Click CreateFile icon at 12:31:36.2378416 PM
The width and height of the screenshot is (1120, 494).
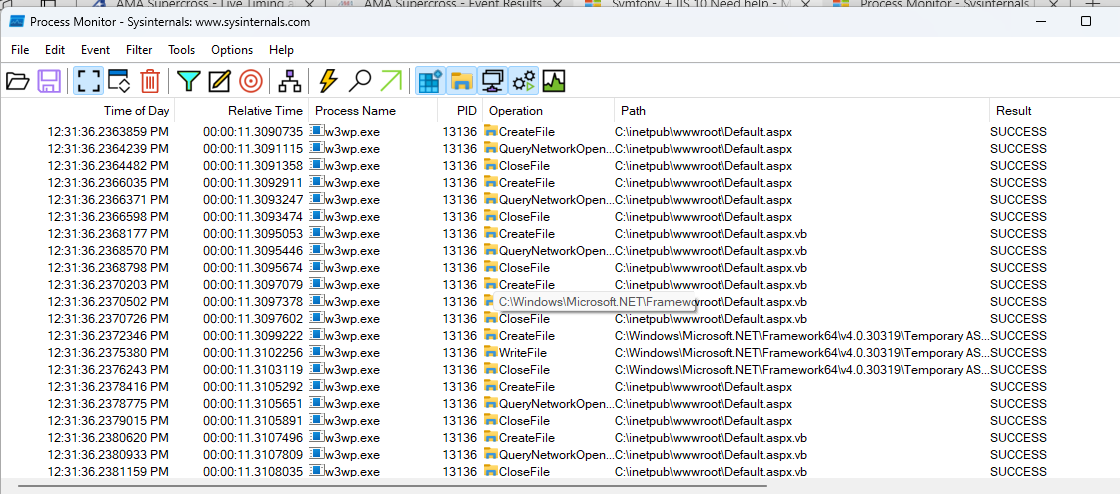pyautogui.click(x=490, y=387)
